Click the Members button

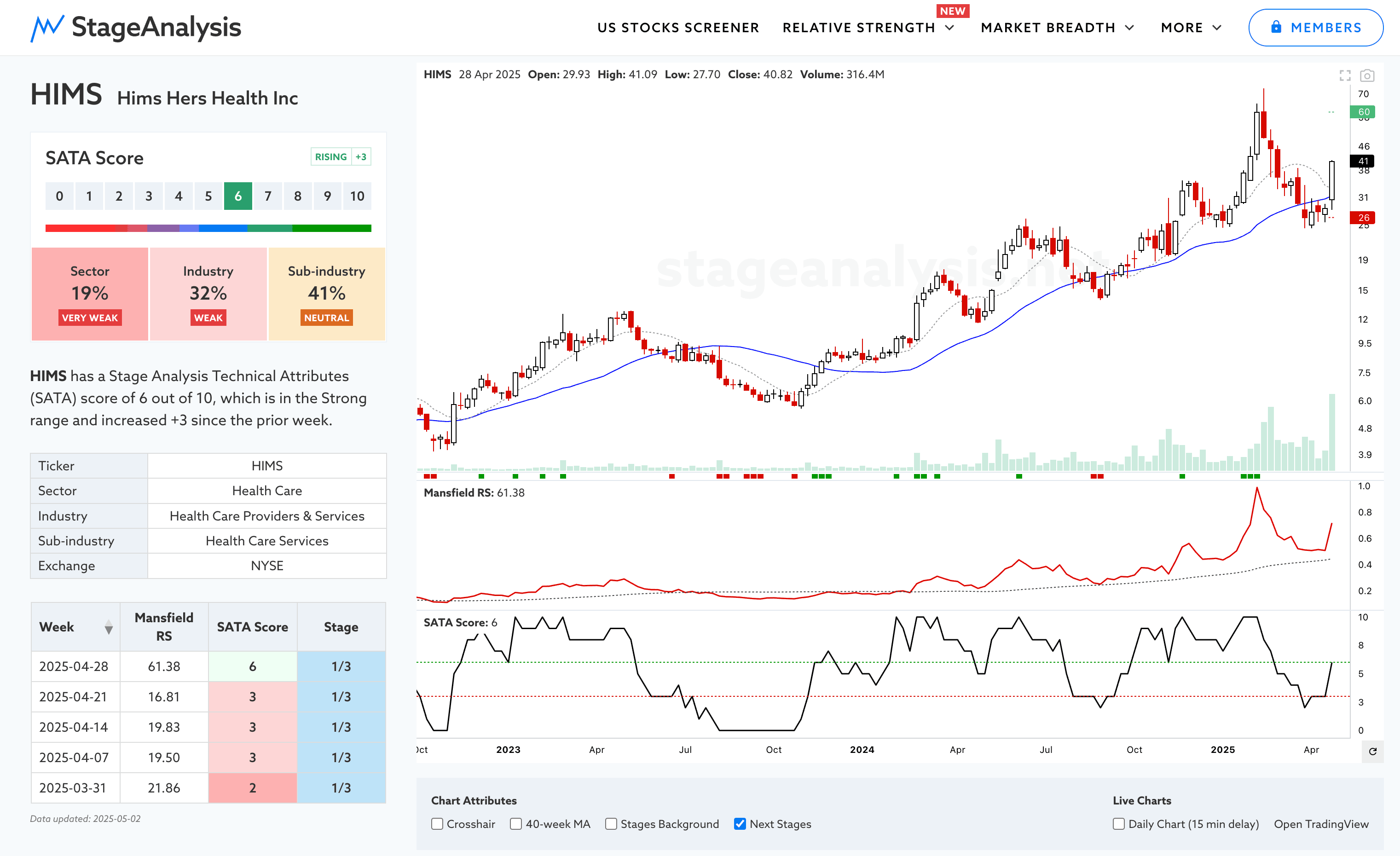tap(1316, 27)
